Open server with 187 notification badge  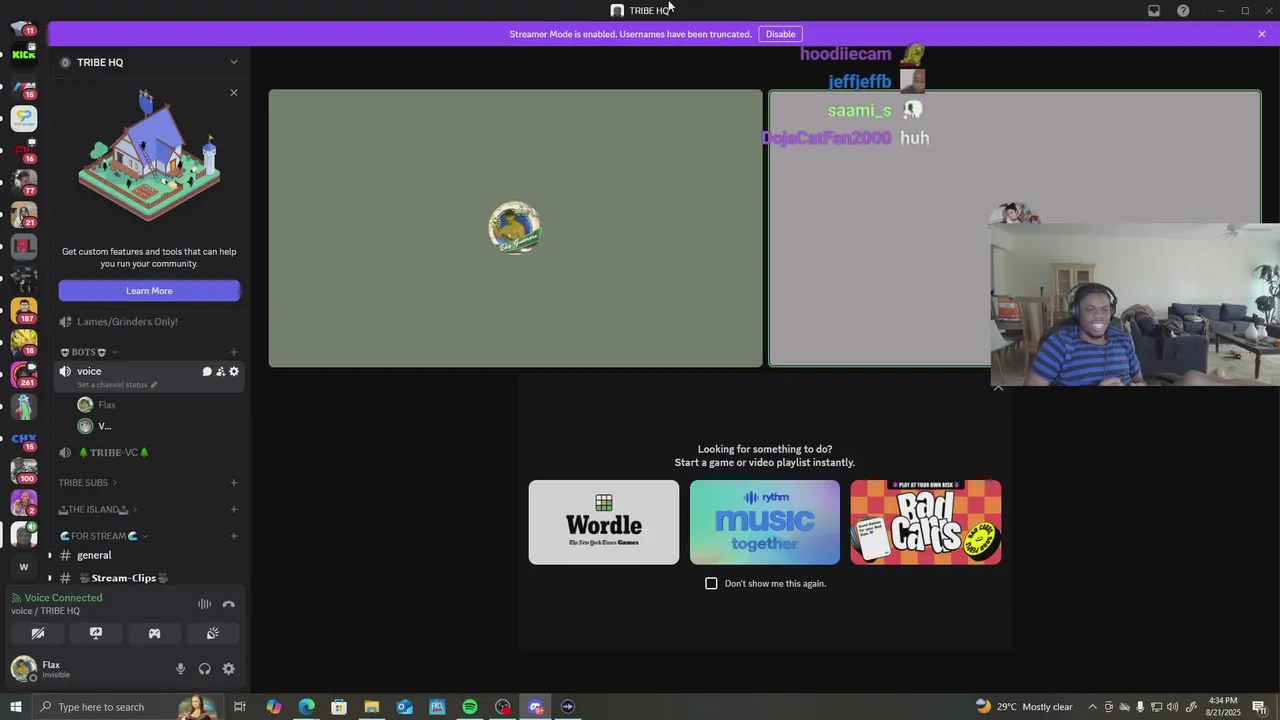pos(24,310)
